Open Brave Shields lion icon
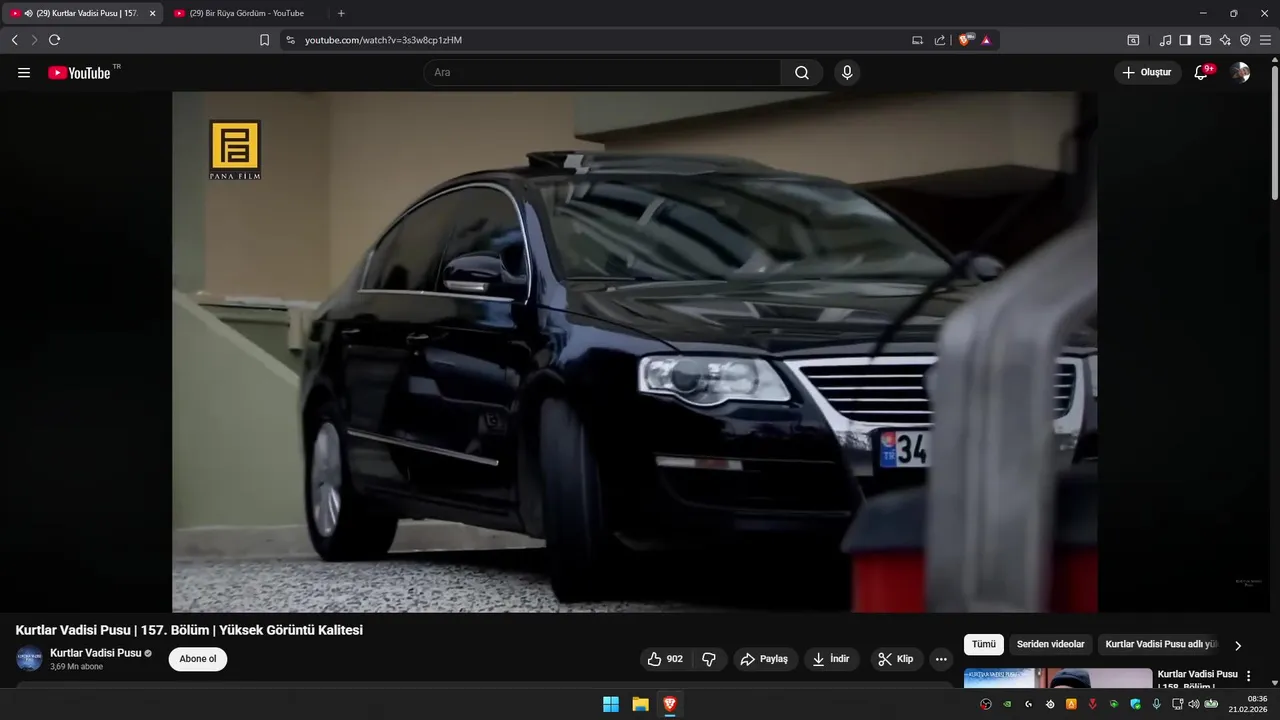1280x720 pixels. 965,40
